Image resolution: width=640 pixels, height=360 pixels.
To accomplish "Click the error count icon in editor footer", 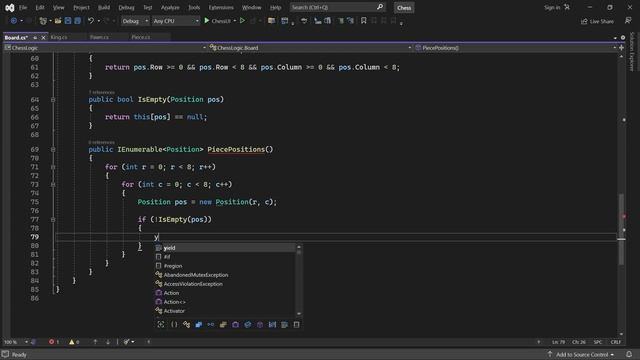I will [x=51, y=342].
